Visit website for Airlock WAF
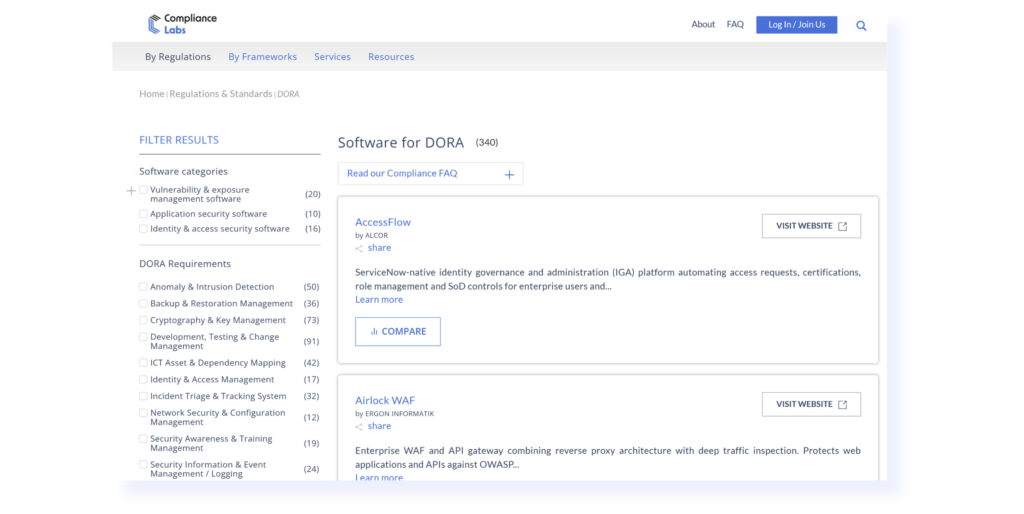The width and height of the screenshot is (1024, 514). [811, 404]
